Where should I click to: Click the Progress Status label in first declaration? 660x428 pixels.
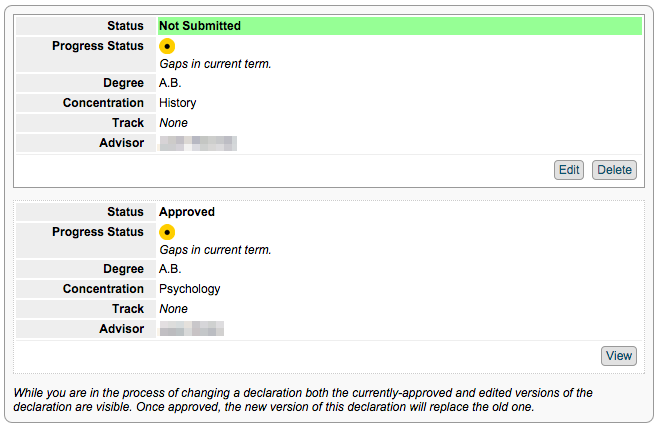tap(98, 46)
